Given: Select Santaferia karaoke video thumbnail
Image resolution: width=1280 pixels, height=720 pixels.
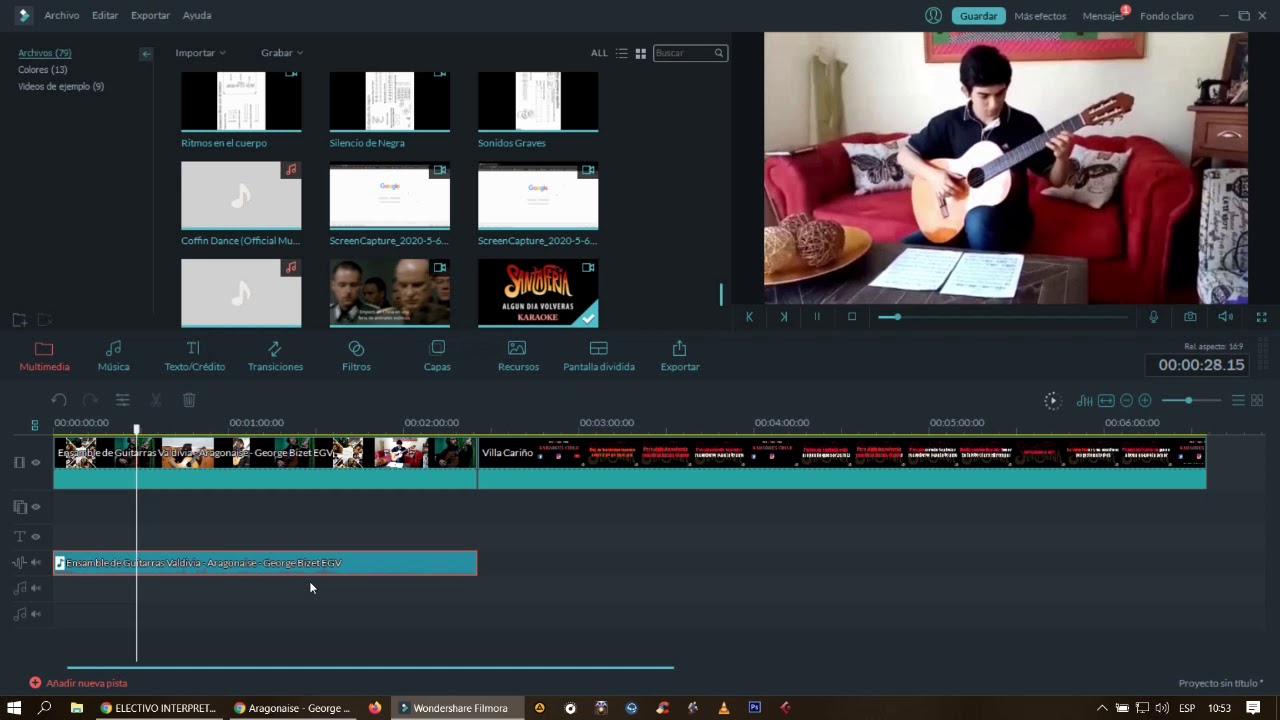Looking at the screenshot, I should (x=538, y=293).
